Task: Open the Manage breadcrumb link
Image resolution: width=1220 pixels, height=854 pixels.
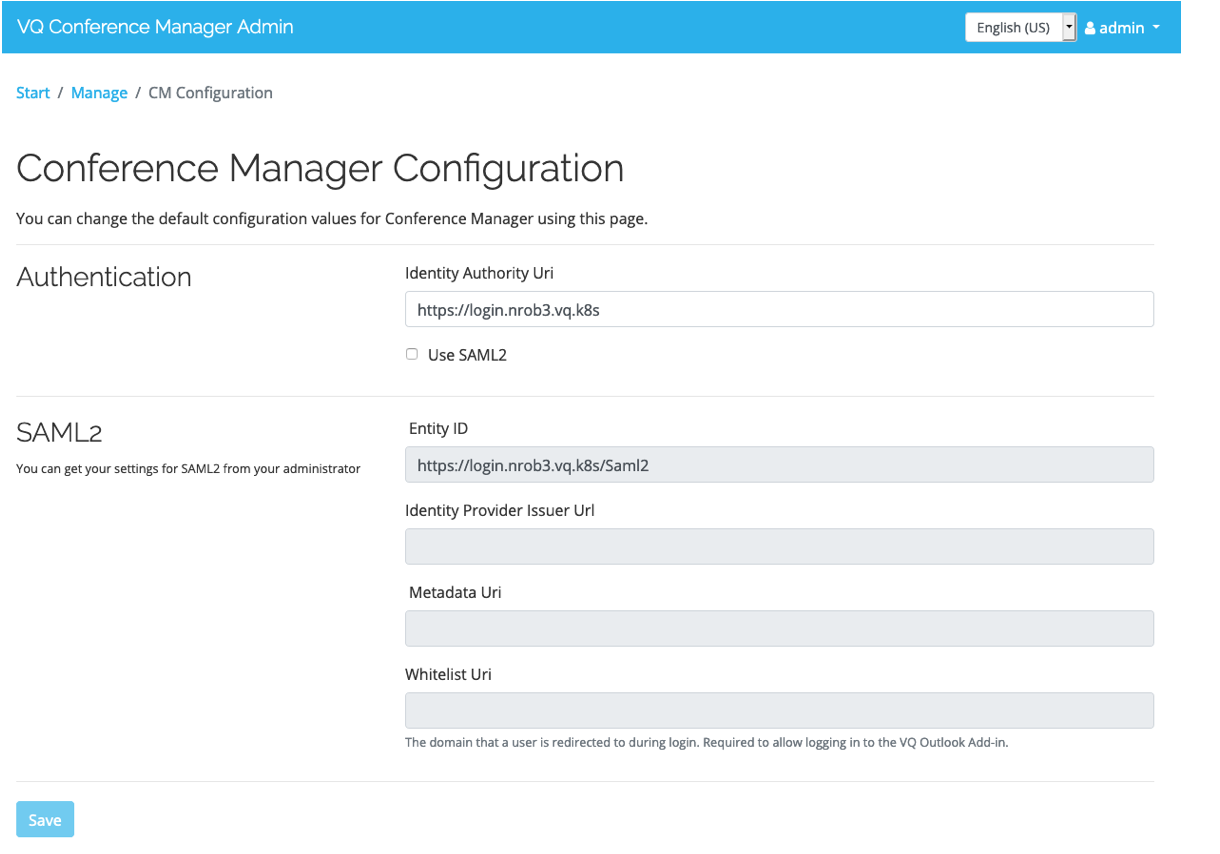Action: point(99,93)
